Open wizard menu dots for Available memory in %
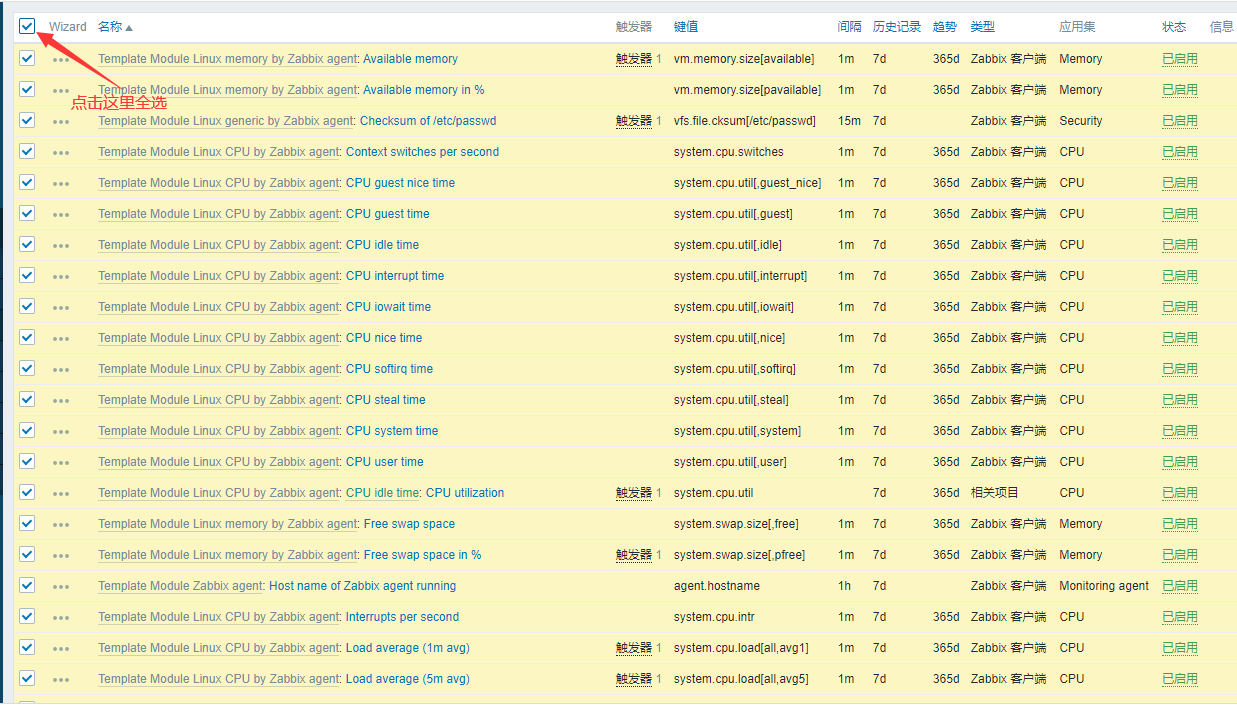 tap(61, 90)
